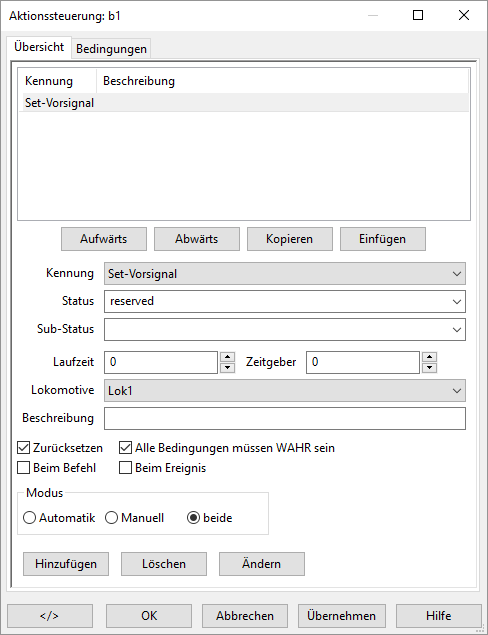Enable the Beim Befehl checkbox

[x=23, y=468]
